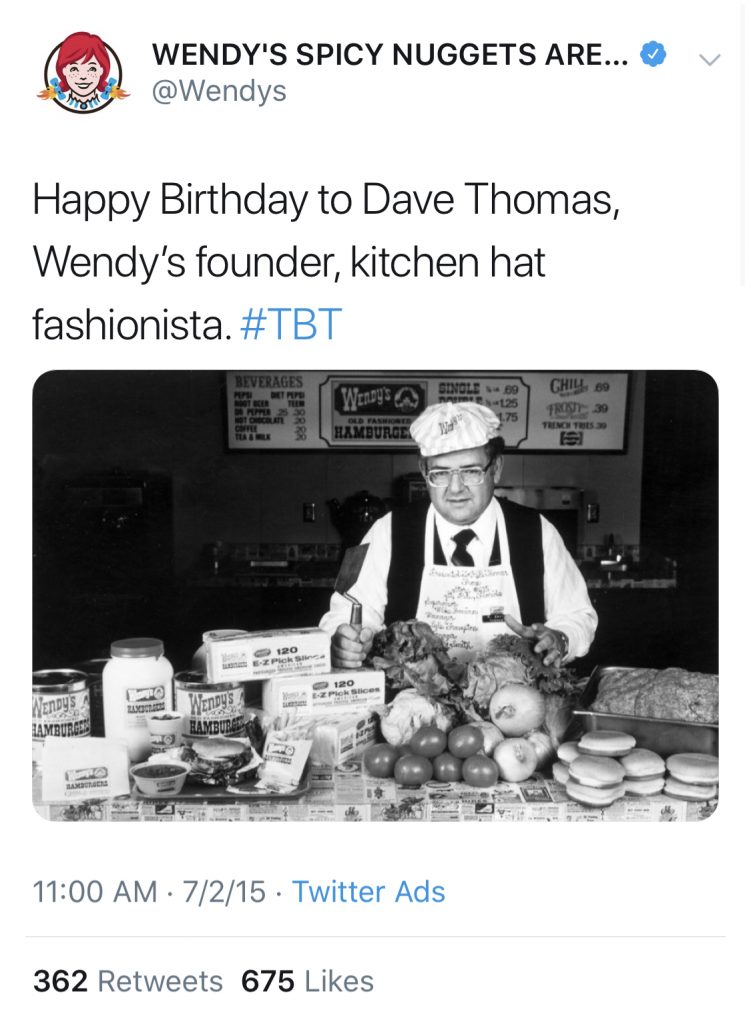Open the black-and-white Dave Thomas photo
The height and width of the screenshot is (1024, 751).
(x=375, y=597)
